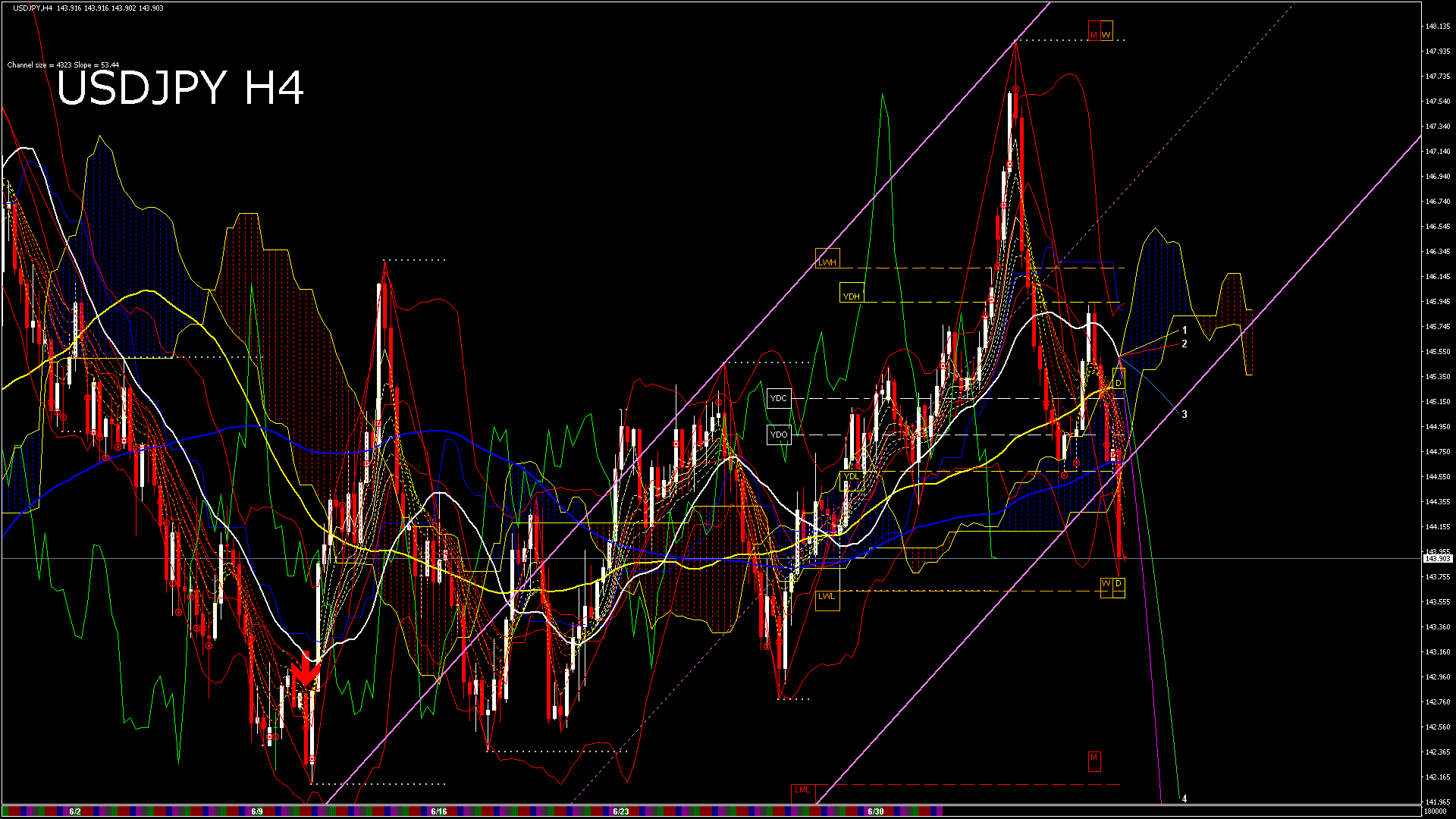Image resolution: width=1456 pixels, height=819 pixels.
Task: Select the Channel size and Slope text
Action: [x=63, y=65]
